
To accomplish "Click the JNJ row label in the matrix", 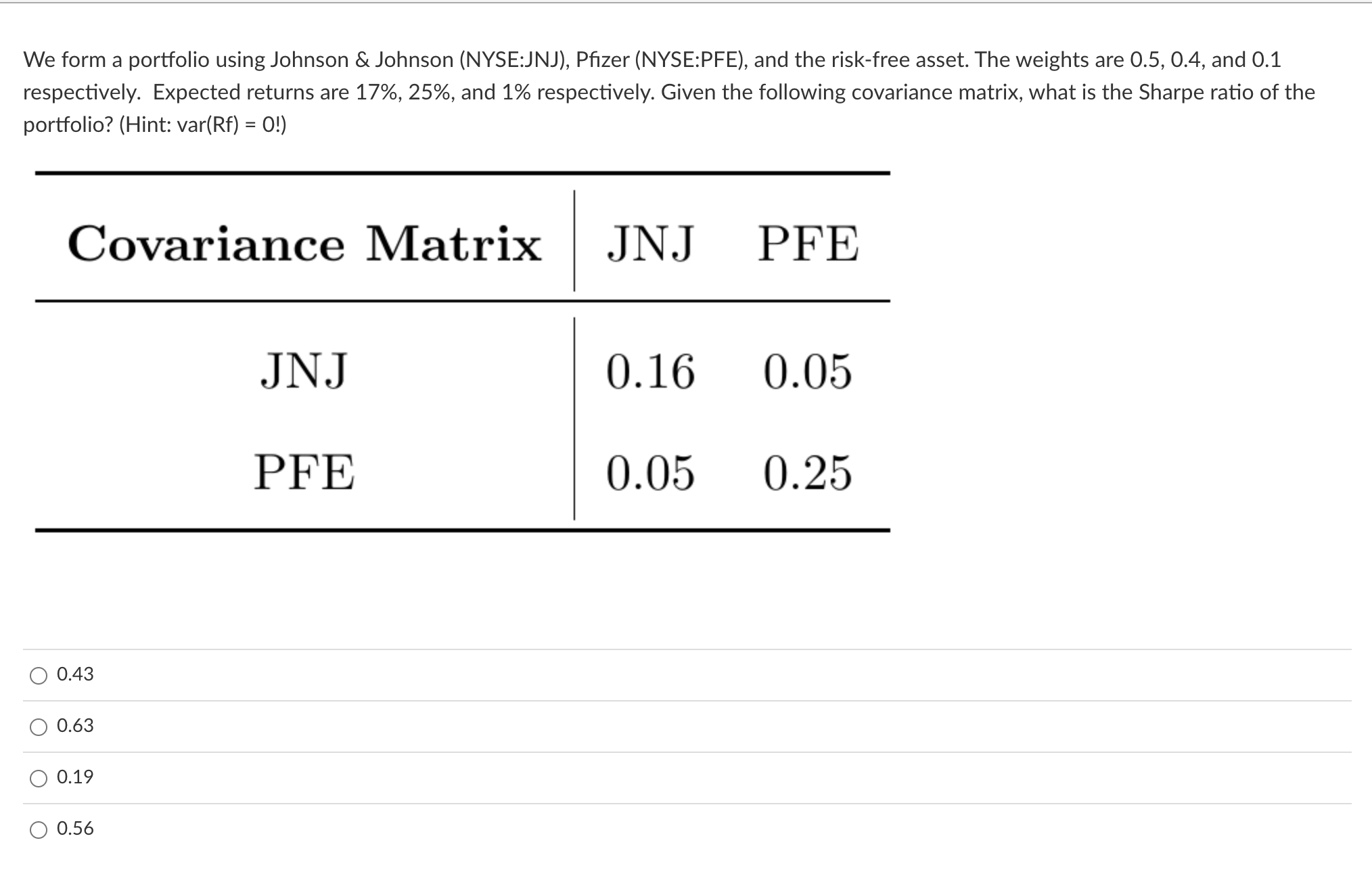I will click(x=304, y=368).
